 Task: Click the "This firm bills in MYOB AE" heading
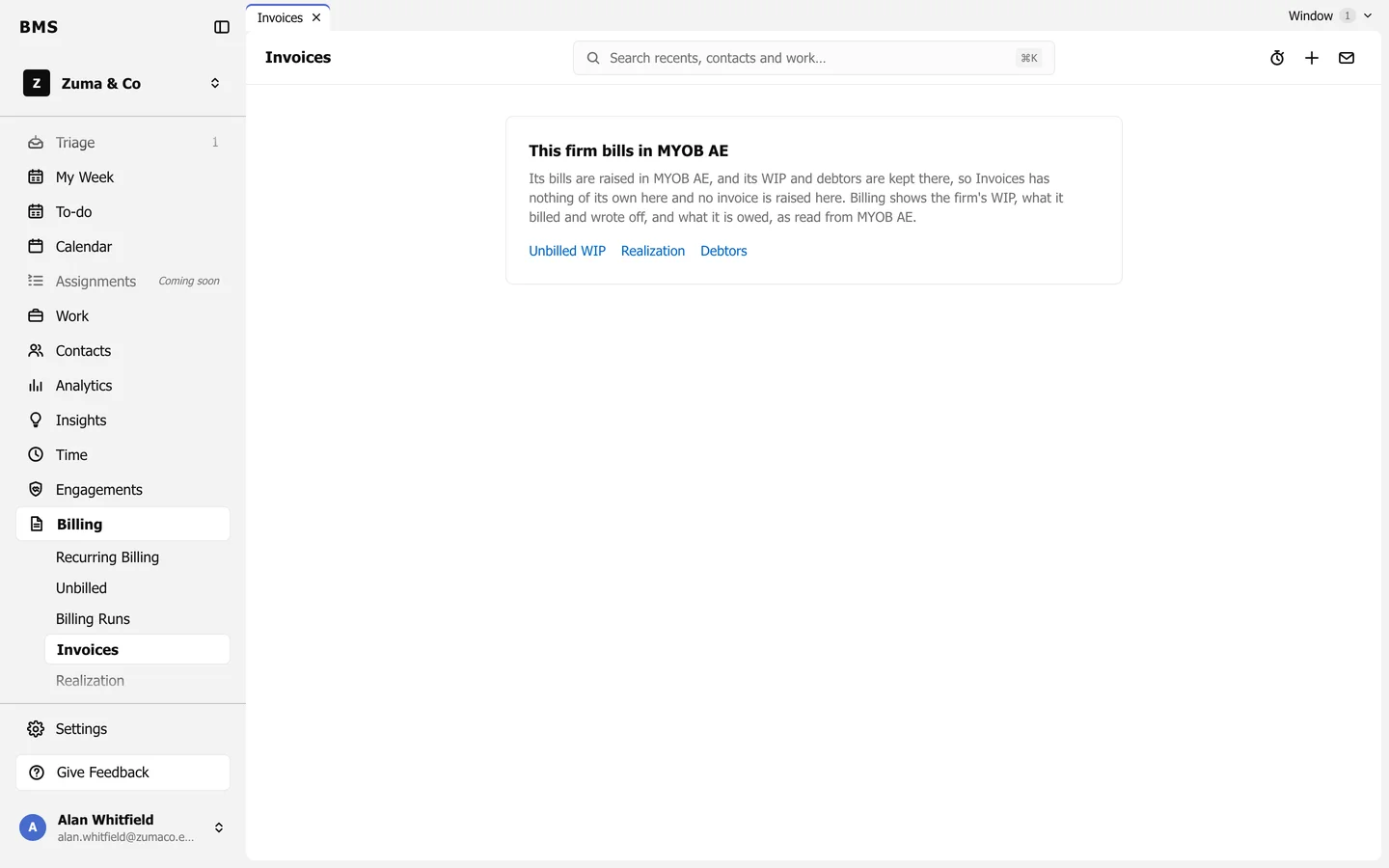(x=629, y=150)
